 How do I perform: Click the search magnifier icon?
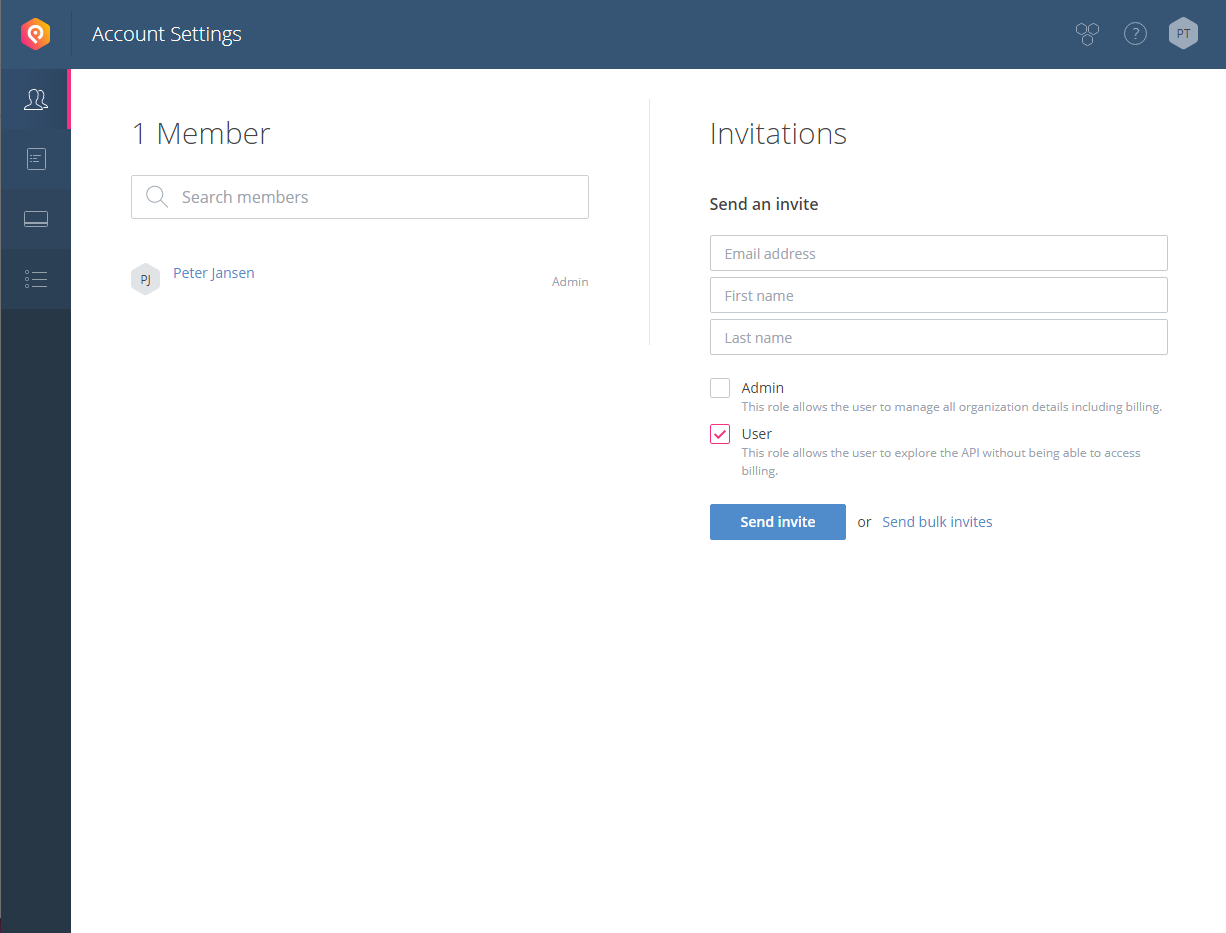[157, 197]
